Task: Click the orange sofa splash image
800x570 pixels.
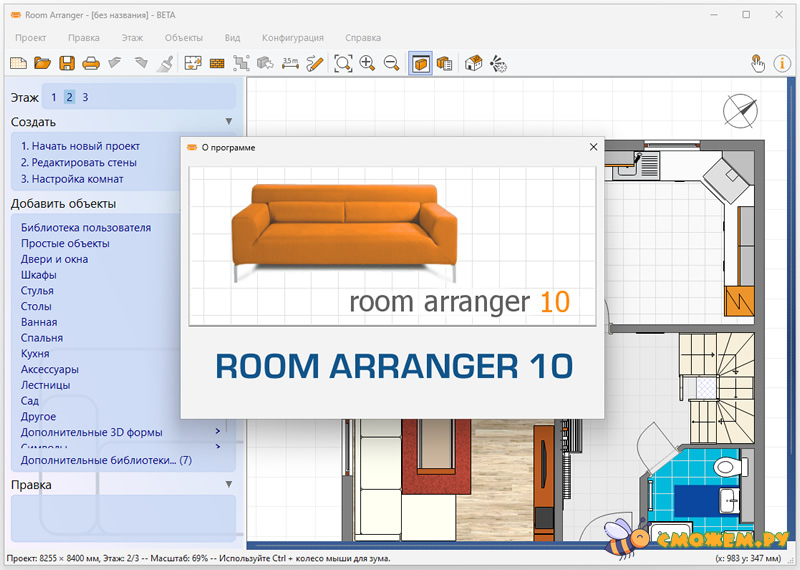Action: (344, 233)
